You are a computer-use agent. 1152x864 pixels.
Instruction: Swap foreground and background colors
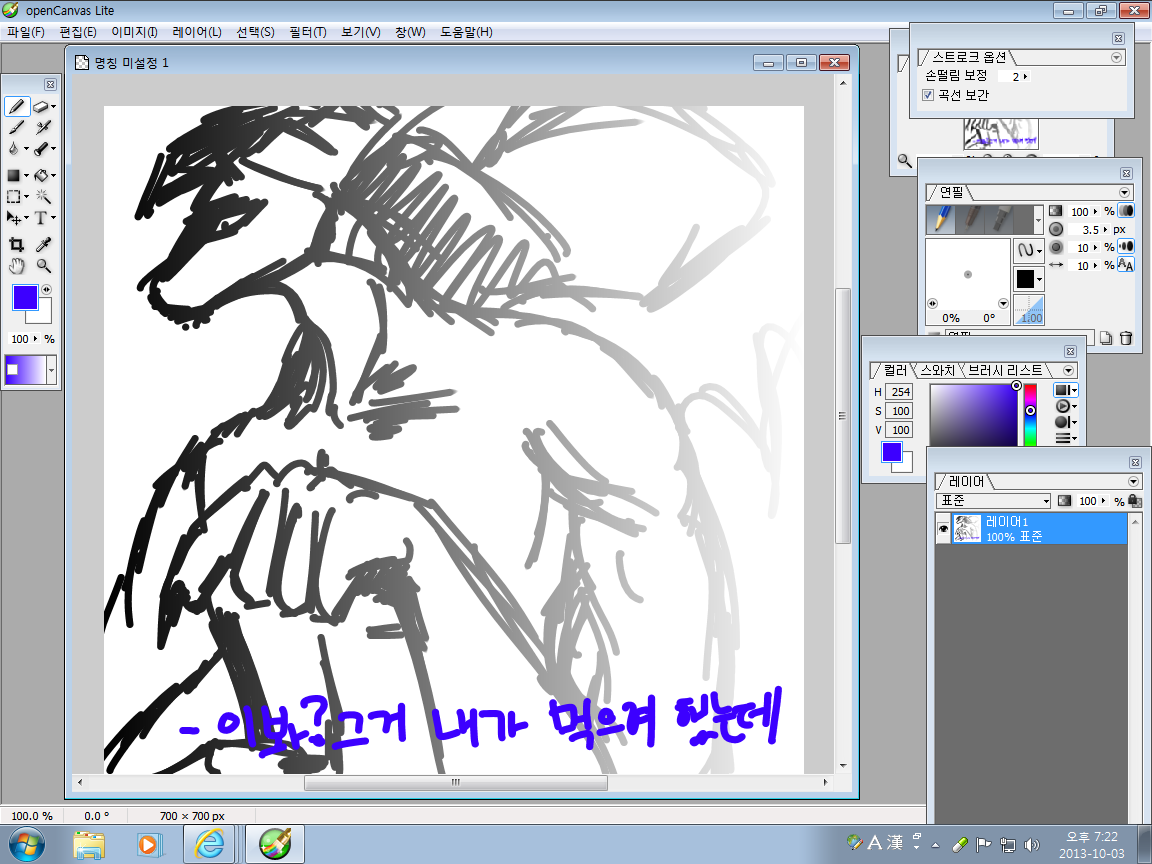[x=47, y=290]
